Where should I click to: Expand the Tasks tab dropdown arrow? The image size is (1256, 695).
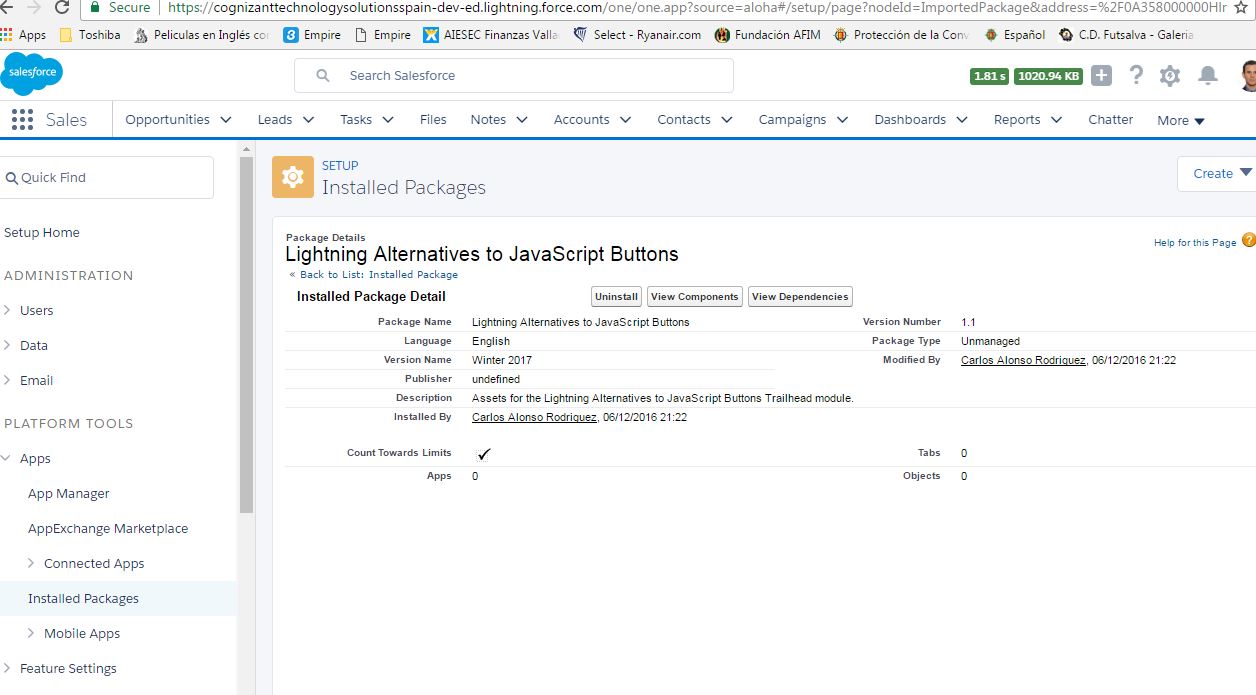coord(387,120)
